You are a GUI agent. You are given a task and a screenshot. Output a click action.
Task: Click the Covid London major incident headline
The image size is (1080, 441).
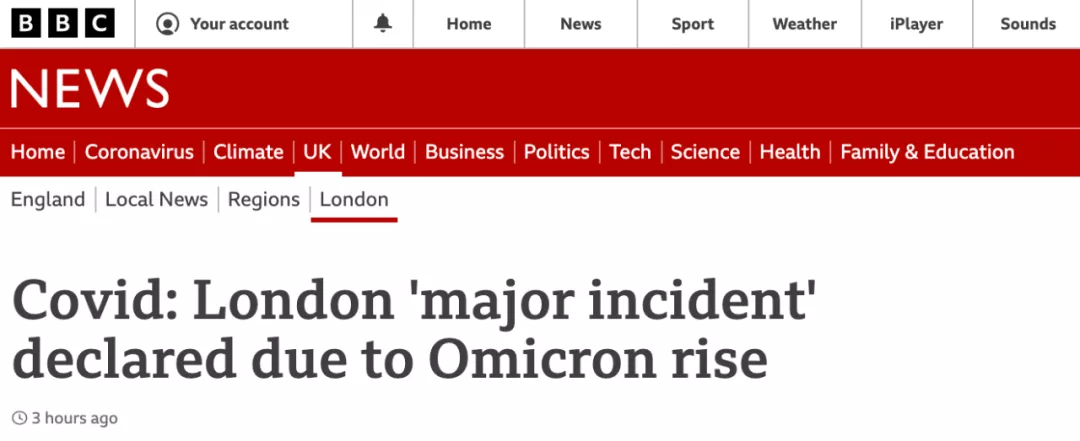click(x=410, y=331)
